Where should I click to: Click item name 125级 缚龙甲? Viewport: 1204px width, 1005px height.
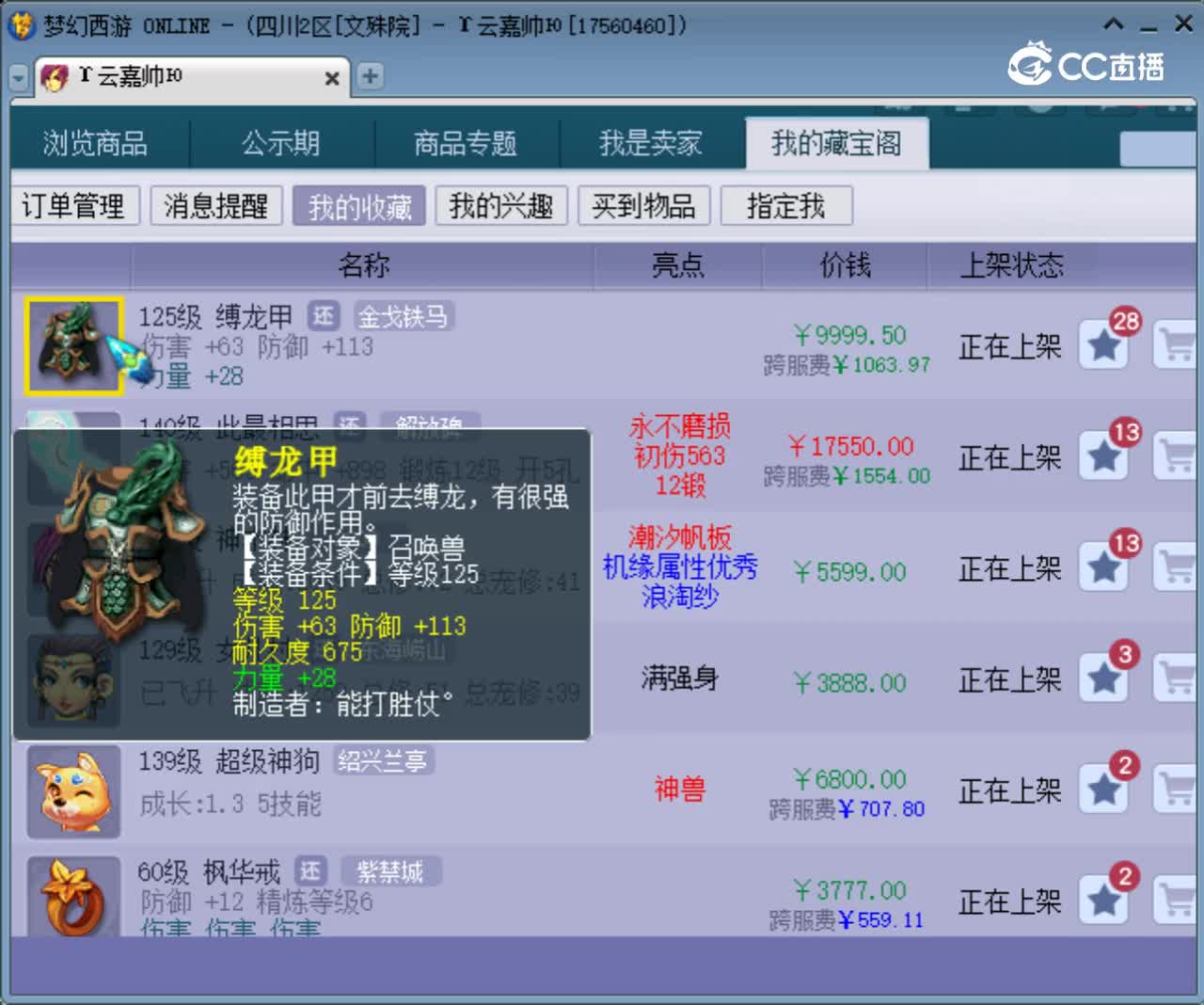216,317
